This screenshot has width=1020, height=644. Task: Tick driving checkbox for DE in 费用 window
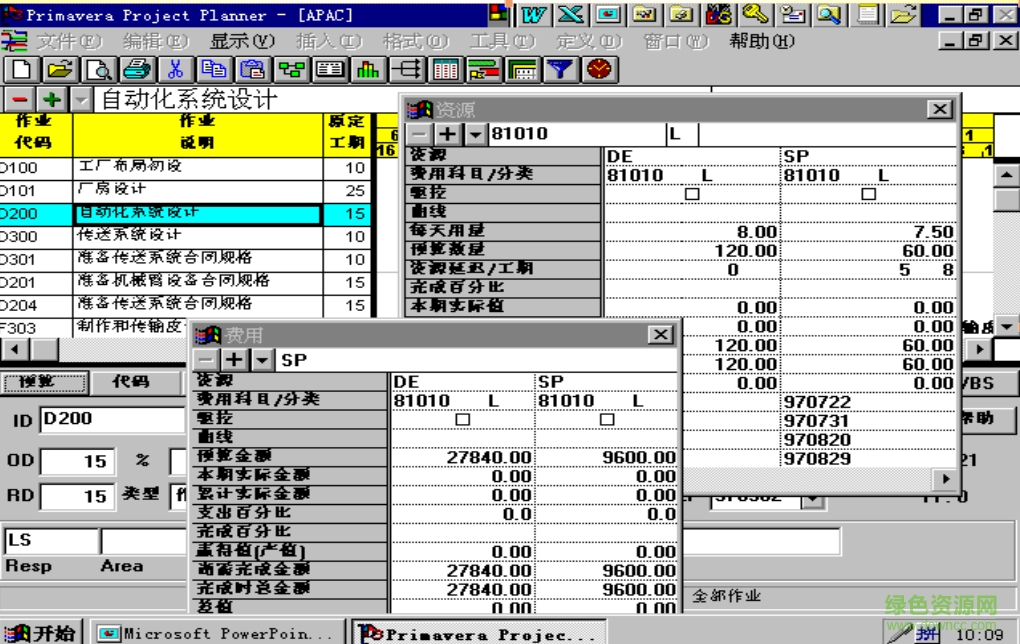pyautogui.click(x=463, y=420)
